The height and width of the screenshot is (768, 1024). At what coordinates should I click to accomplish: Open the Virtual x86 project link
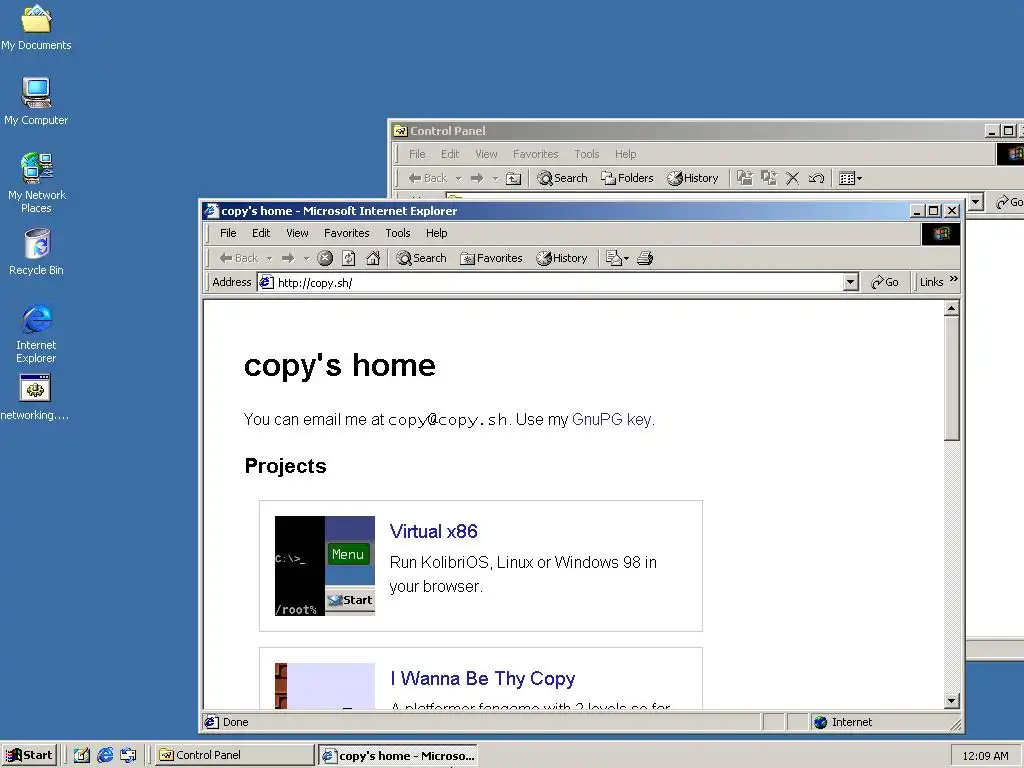click(434, 532)
